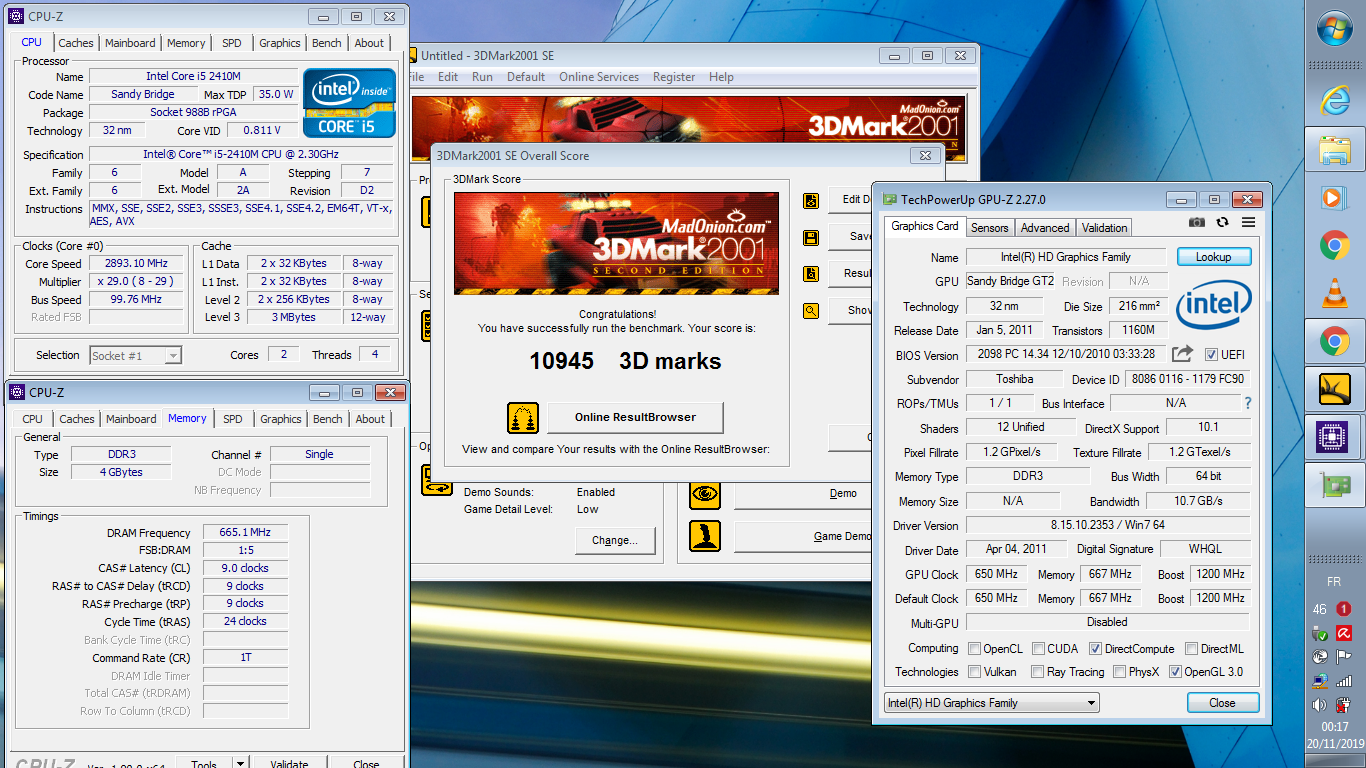Toggle the DirectCompute checkbox
The width and height of the screenshot is (1366, 768).
tap(1095, 648)
